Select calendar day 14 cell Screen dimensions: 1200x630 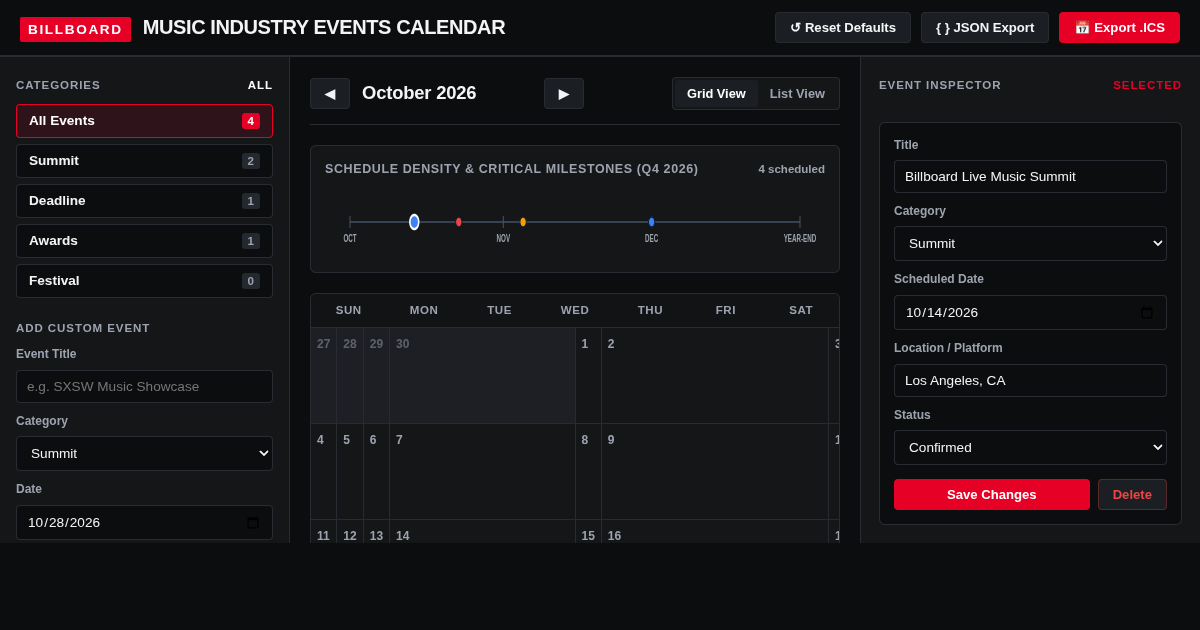tap(482, 531)
